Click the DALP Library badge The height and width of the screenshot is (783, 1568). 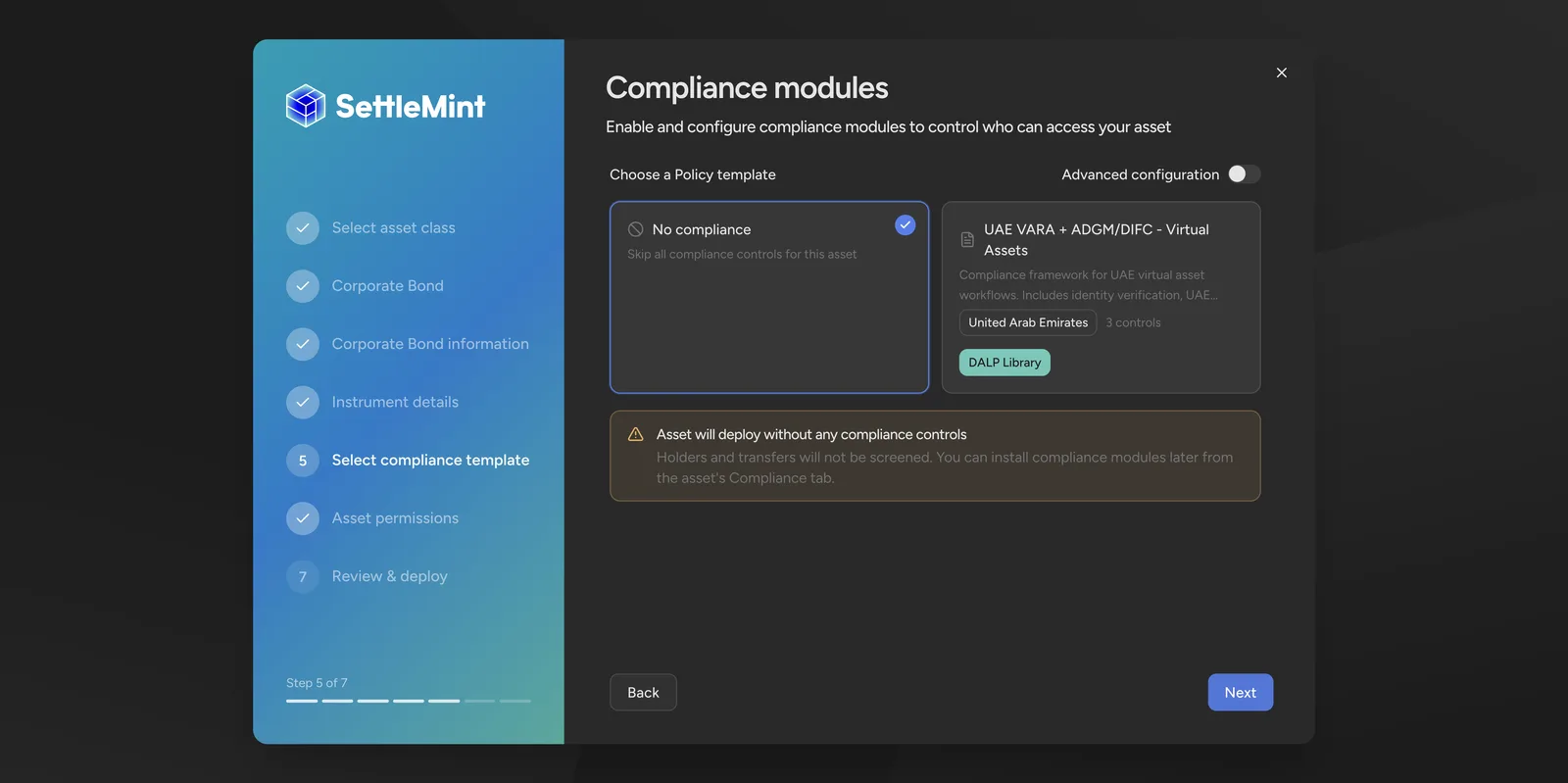(x=1004, y=363)
